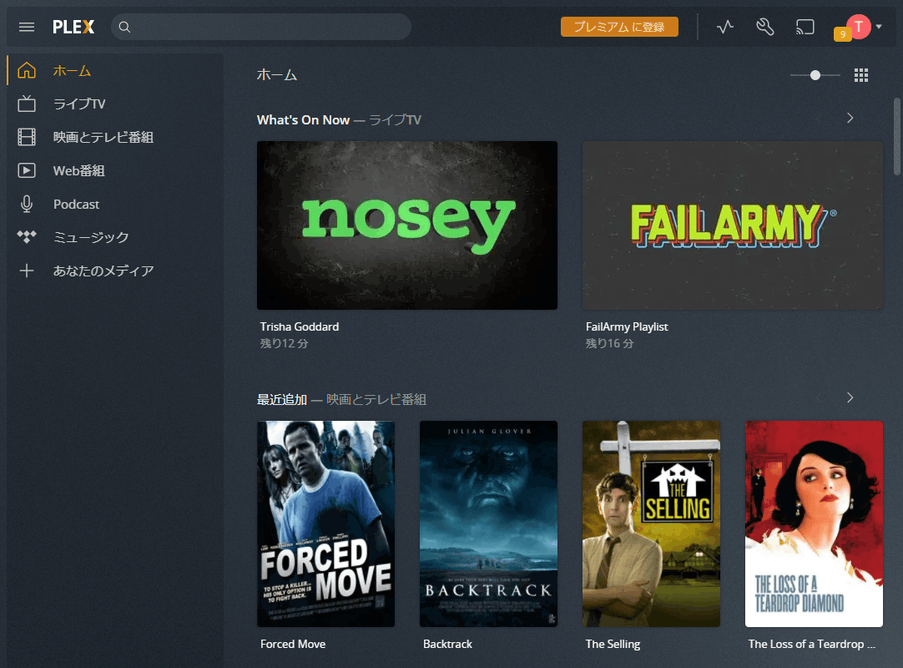Click the home icon in sidebar

click(26, 70)
